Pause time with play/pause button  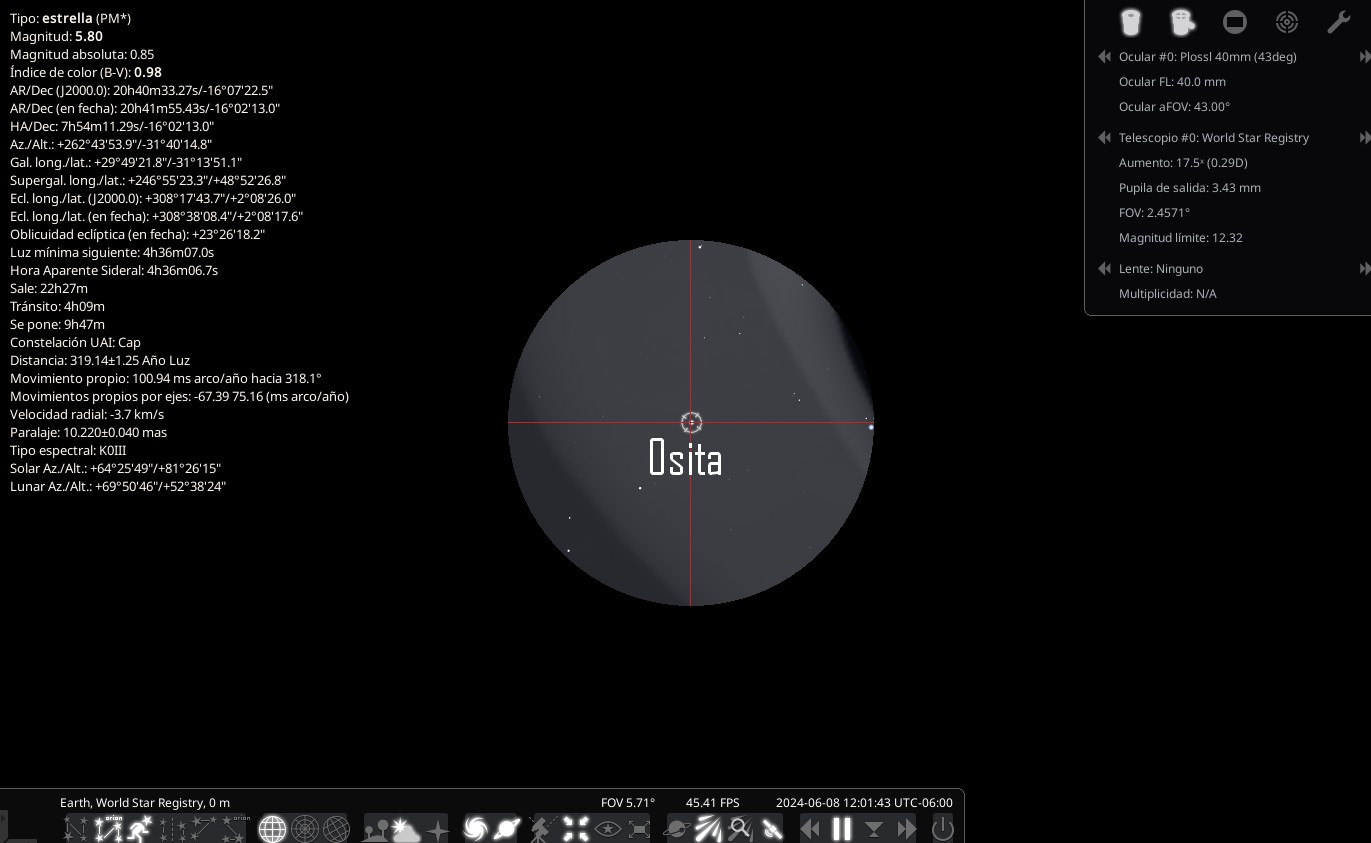(x=842, y=828)
